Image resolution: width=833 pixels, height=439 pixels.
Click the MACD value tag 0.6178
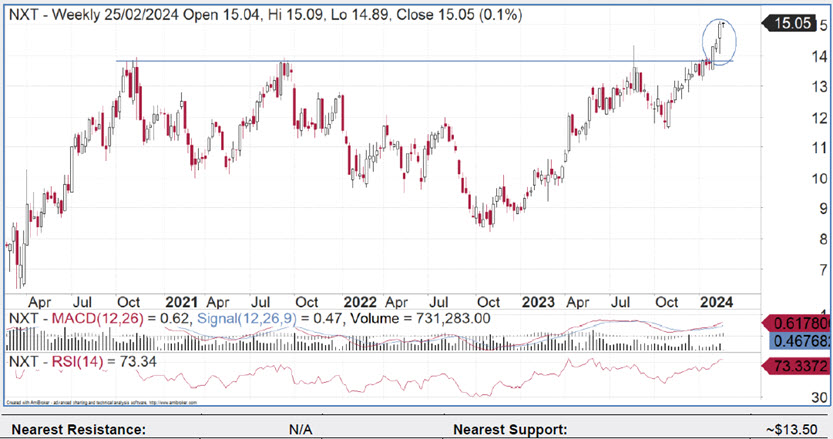(x=797, y=323)
